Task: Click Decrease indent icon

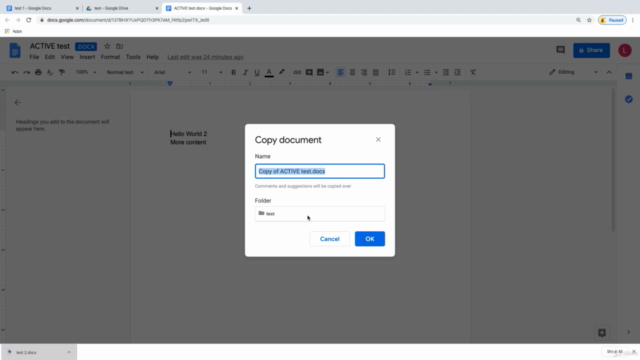Action: coord(446,72)
